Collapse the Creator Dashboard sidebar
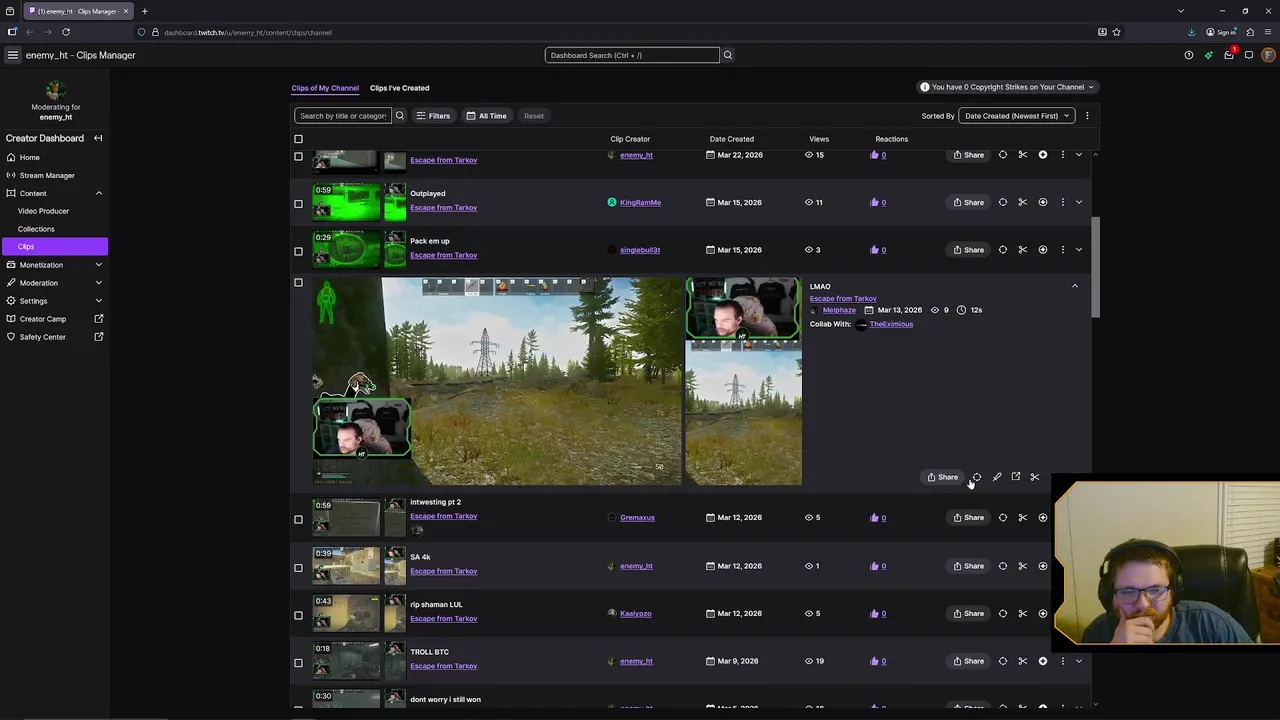The height and width of the screenshot is (720, 1280). click(x=98, y=138)
